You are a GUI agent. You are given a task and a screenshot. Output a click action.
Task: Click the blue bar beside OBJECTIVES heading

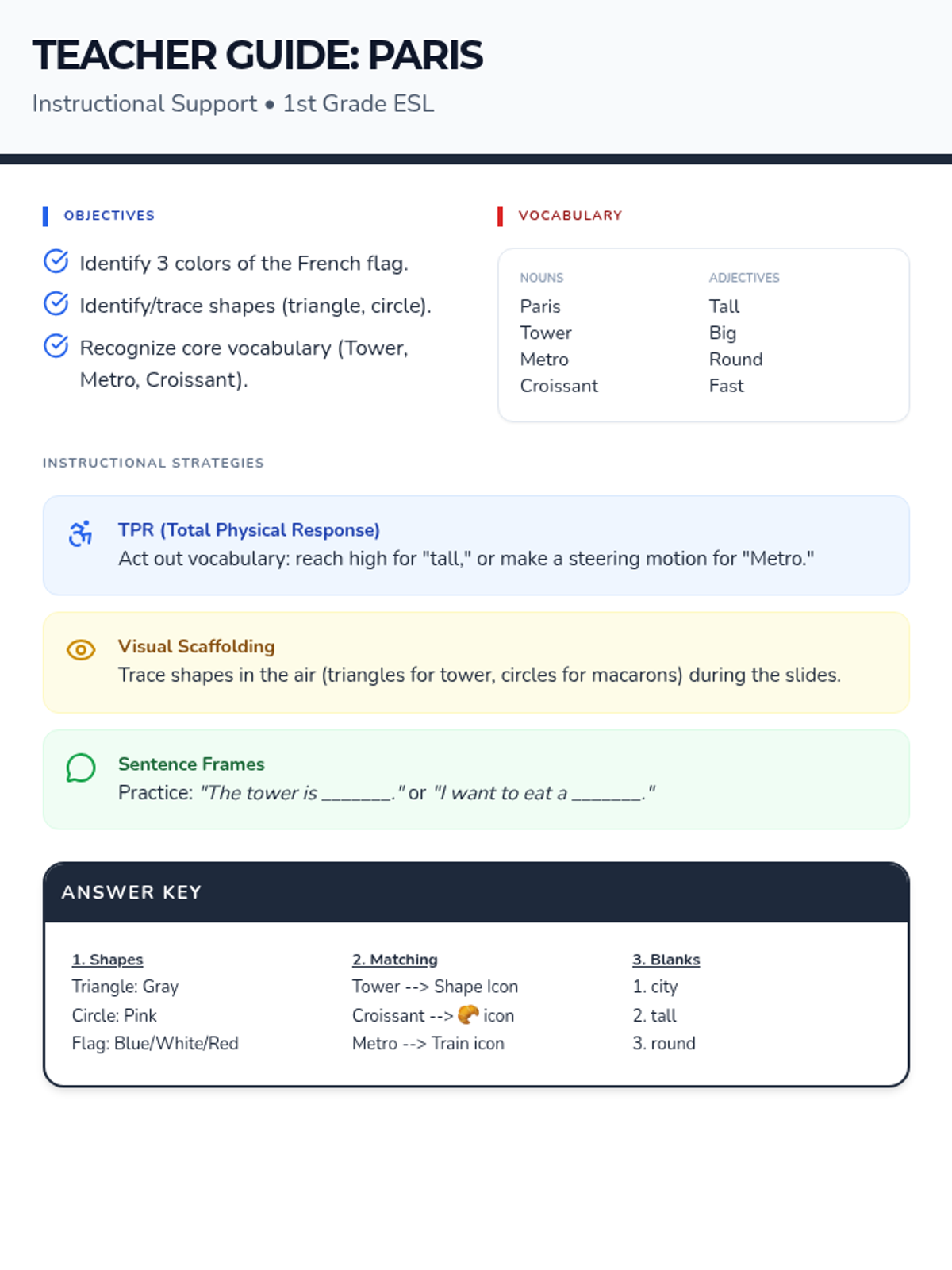(x=45, y=216)
